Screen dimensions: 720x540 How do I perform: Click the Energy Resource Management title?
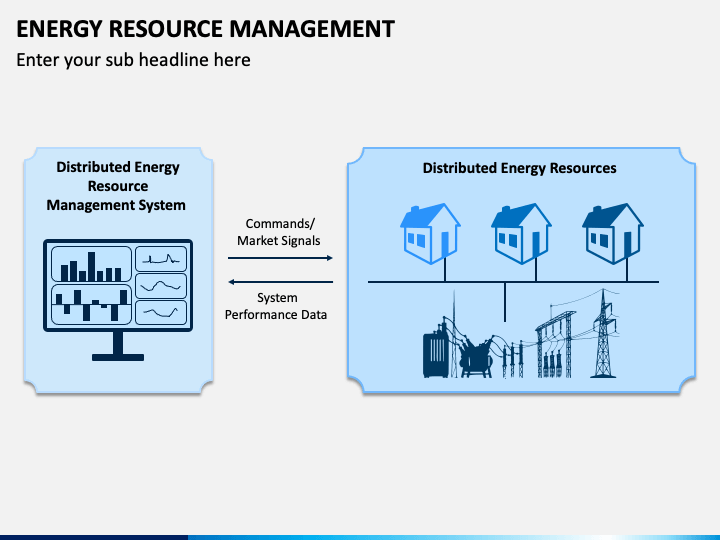(205, 29)
